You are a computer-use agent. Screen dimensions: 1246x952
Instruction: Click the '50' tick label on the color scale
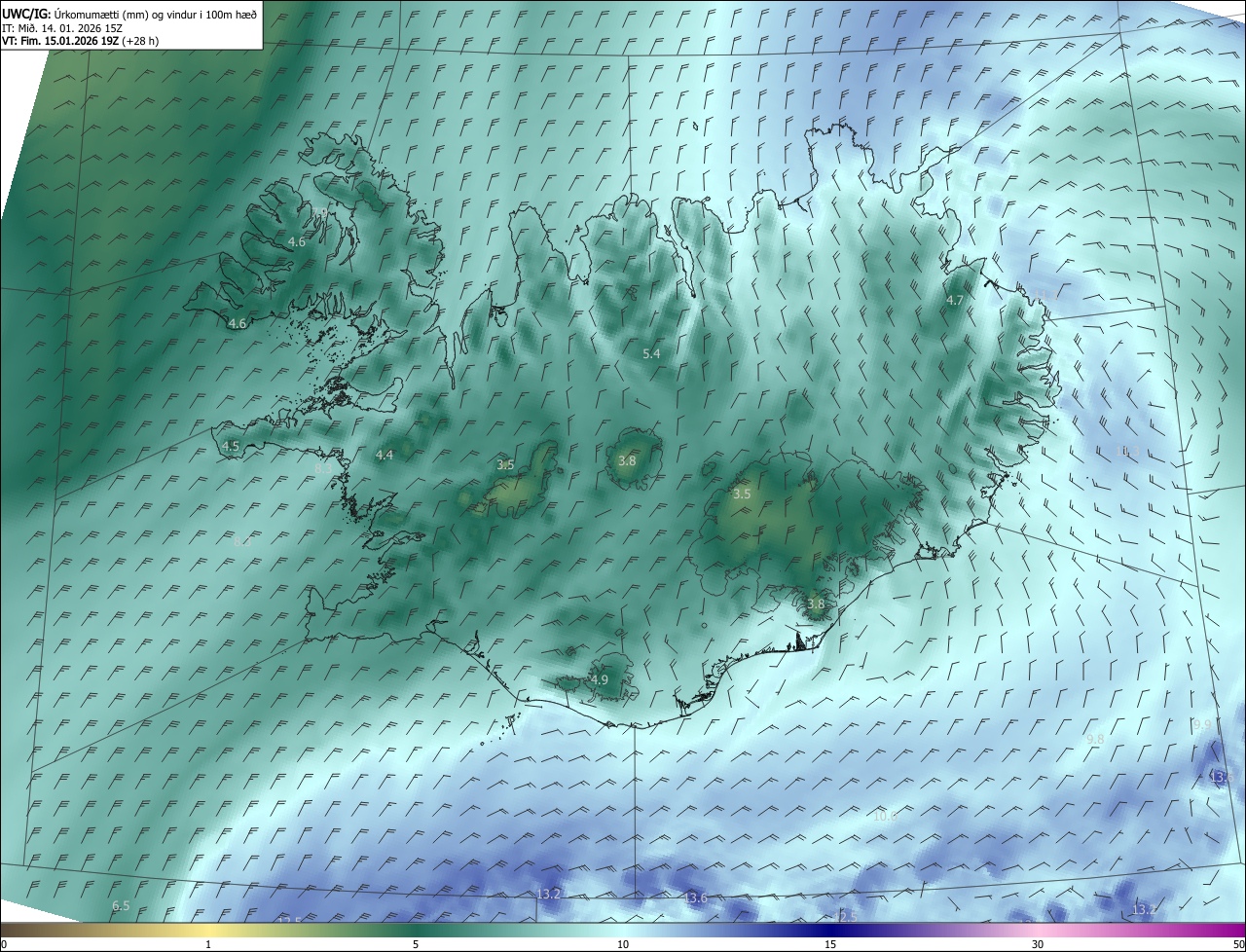1238,945
